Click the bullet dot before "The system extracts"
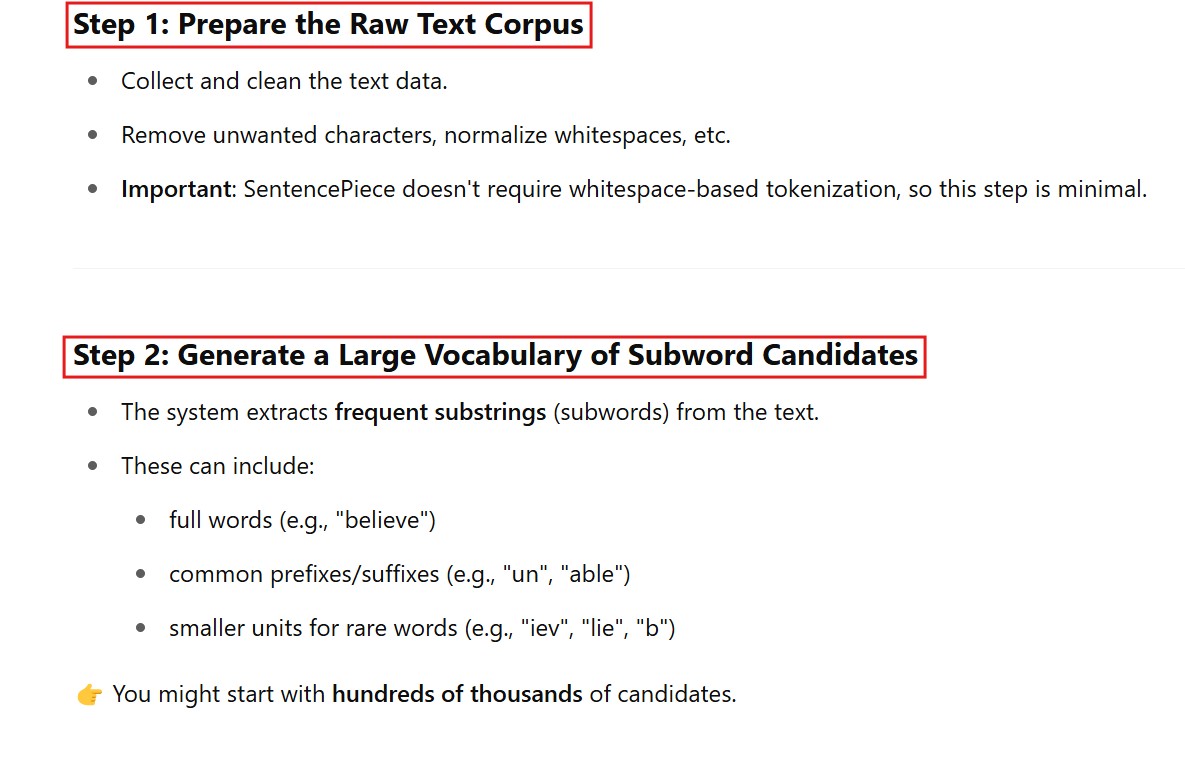The width and height of the screenshot is (1185, 758). click(x=93, y=412)
